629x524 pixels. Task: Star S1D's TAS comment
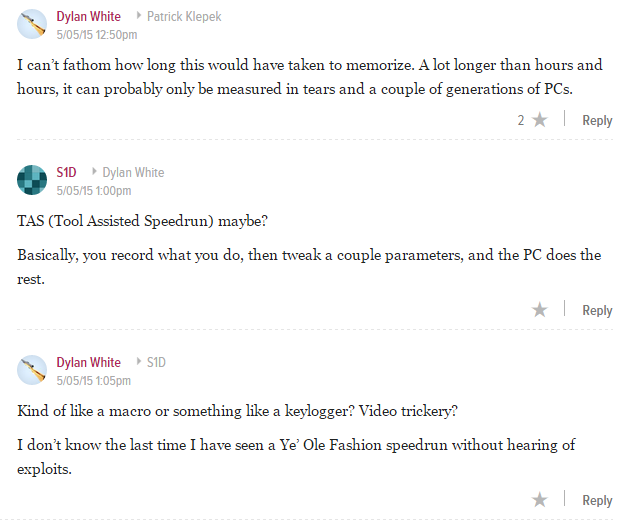(x=540, y=310)
